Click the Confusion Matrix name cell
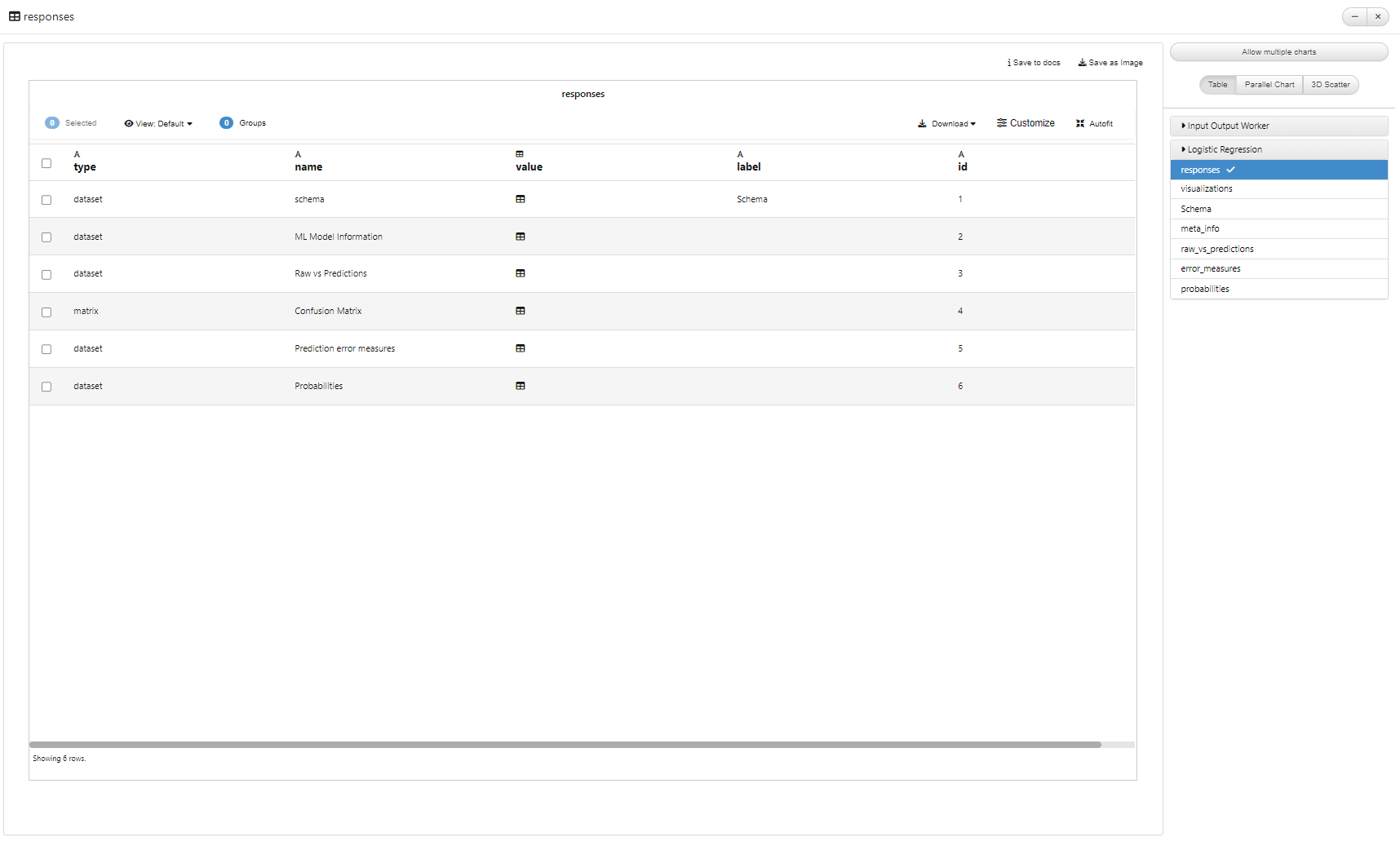Screen dimensions: 1400x841 (328, 311)
